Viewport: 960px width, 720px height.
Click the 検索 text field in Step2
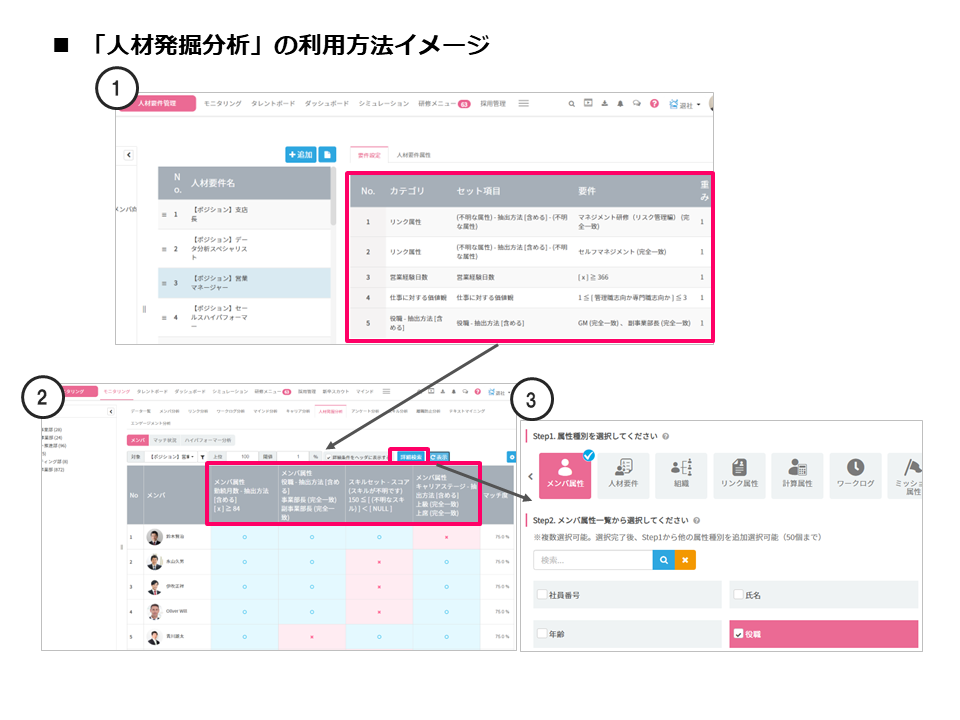[x=593, y=560]
